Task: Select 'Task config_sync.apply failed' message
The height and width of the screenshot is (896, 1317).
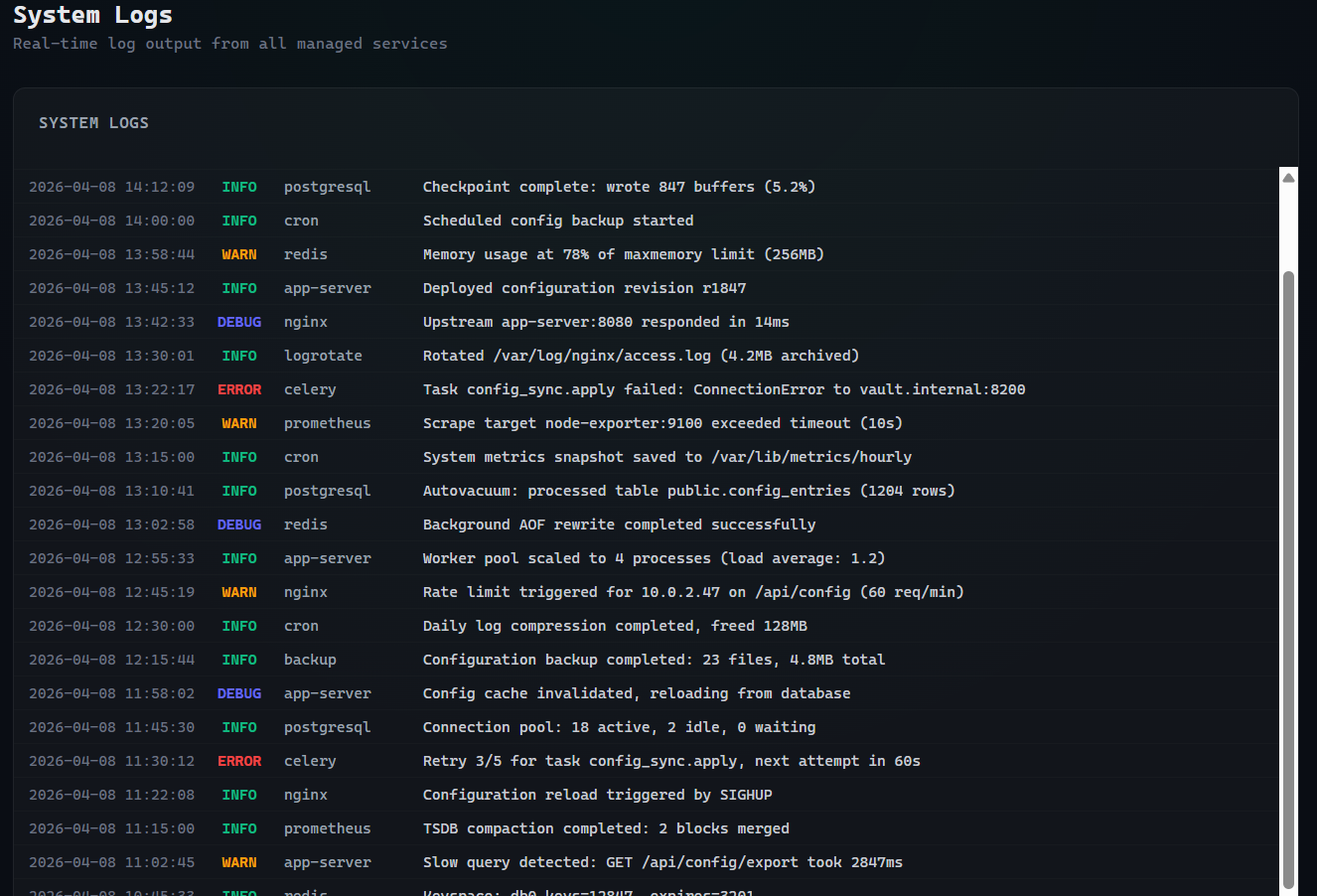Action: pos(724,389)
